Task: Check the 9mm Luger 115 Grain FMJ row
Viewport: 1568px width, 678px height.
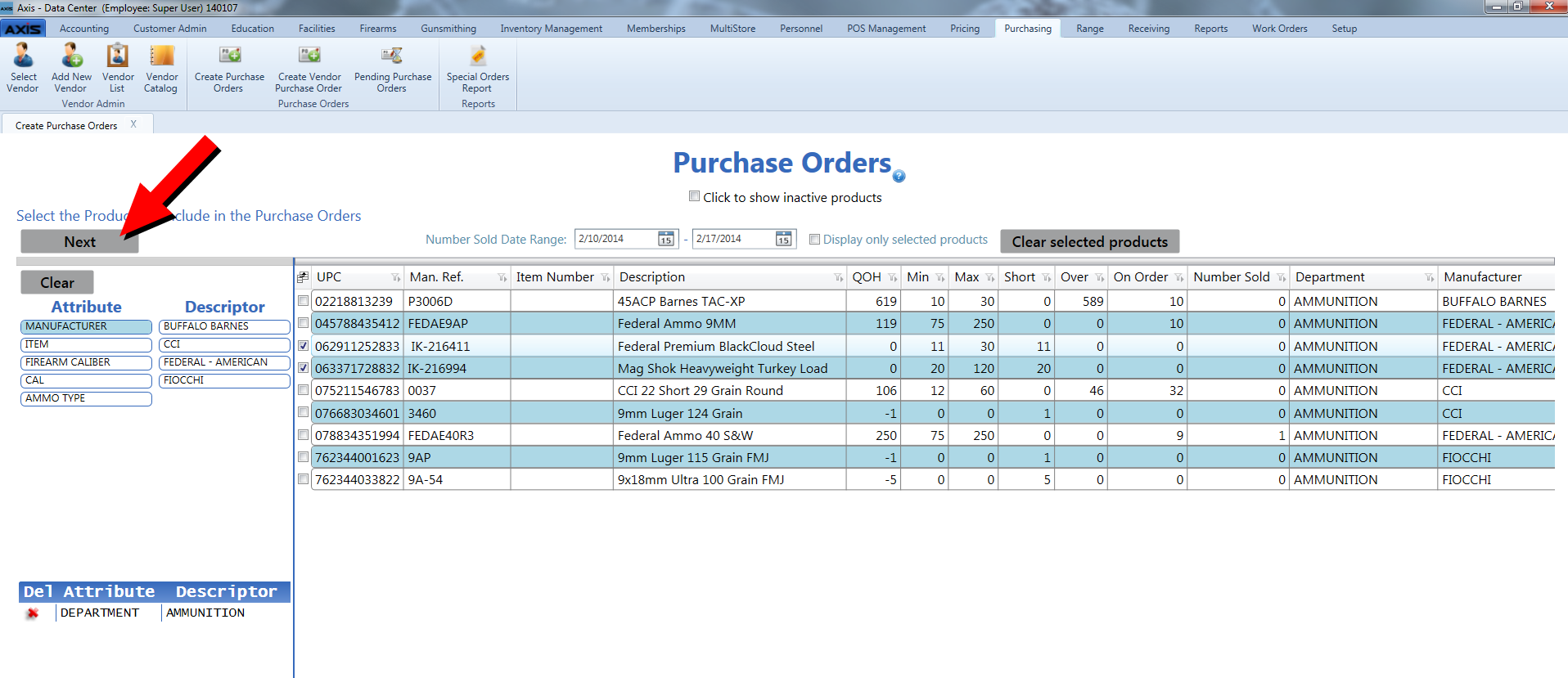Action: pyautogui.click(x=304, y=456)
